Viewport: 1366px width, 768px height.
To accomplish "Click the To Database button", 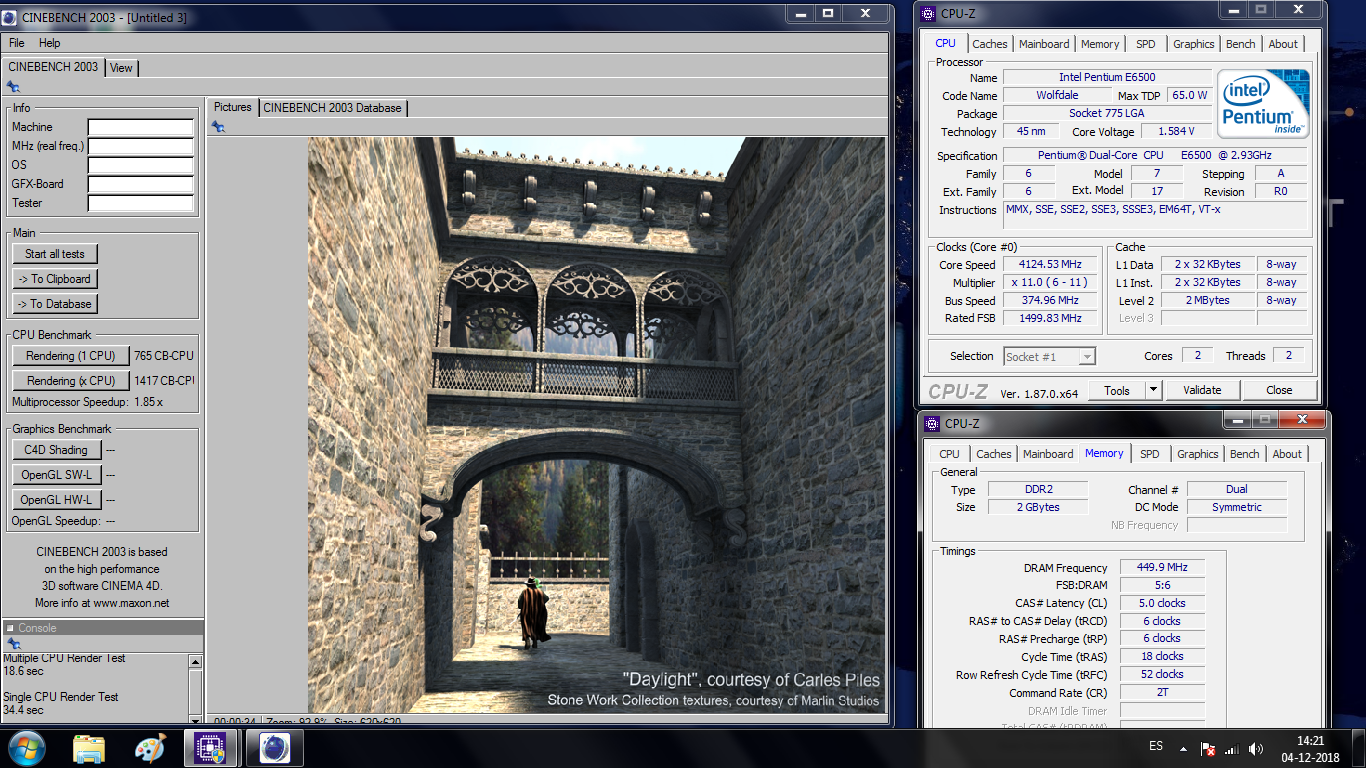I will pos(55,304).
